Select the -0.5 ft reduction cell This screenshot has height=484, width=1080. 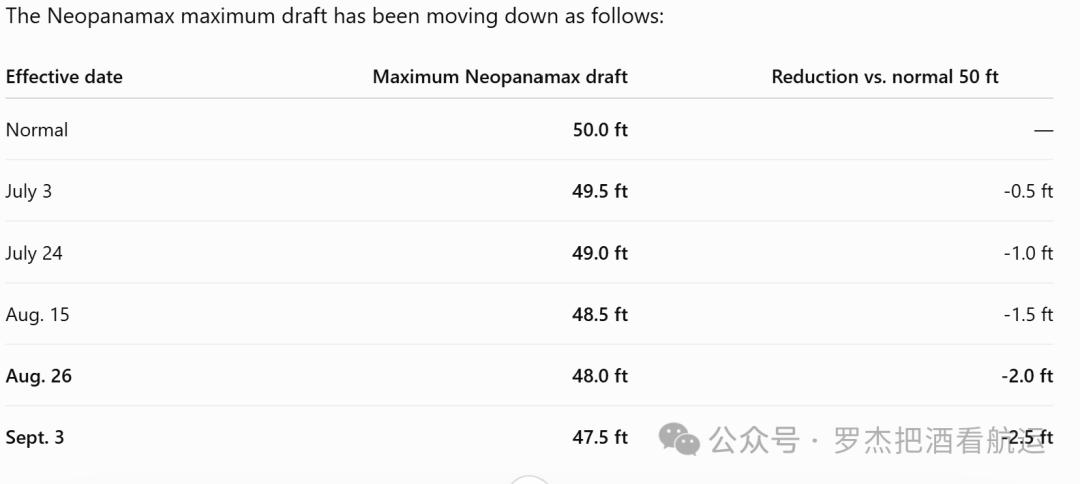[x=1028, y=191]
